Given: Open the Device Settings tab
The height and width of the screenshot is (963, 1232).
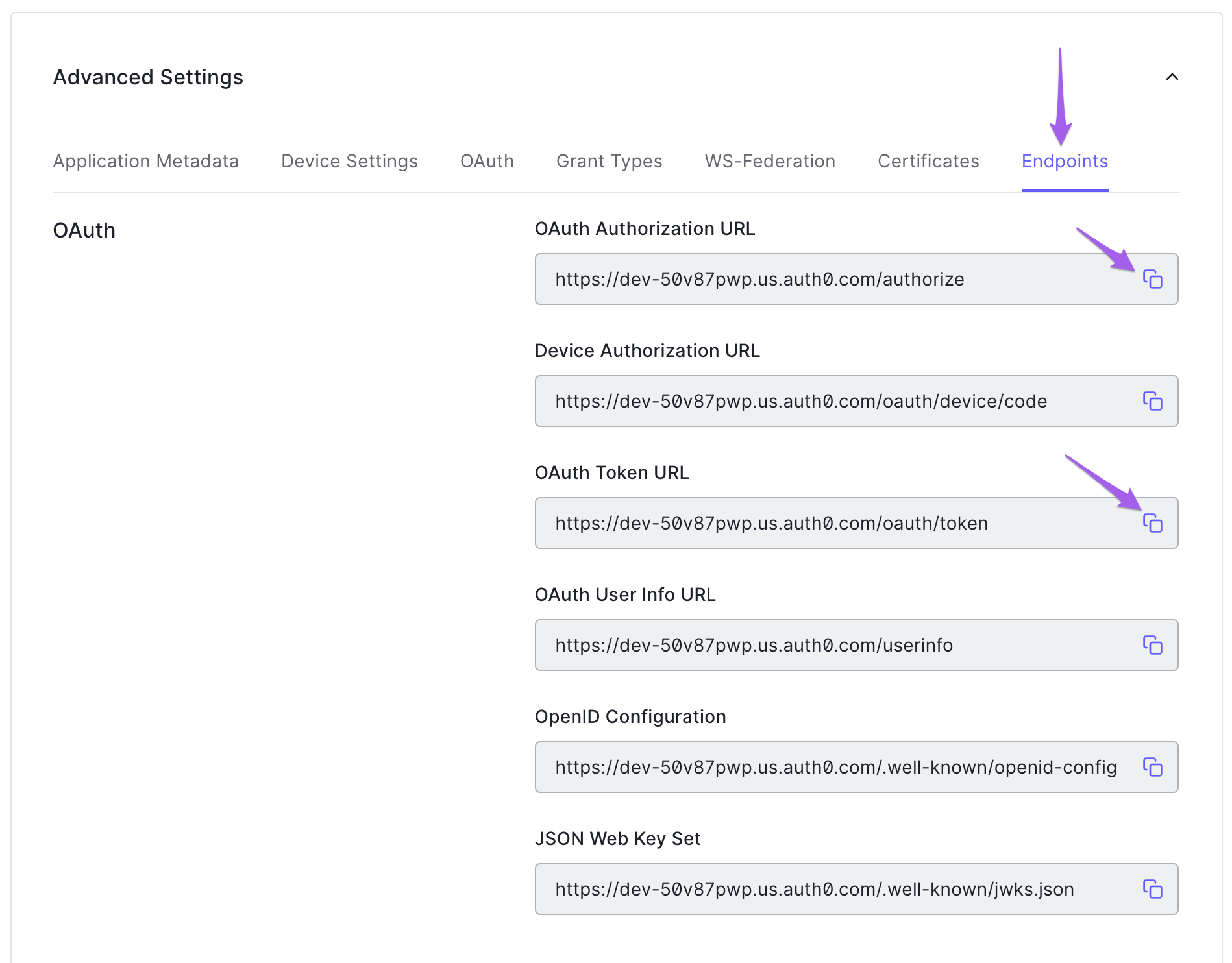Looking at the screenshot, I should pyautogui.click(x=349, y=161).
